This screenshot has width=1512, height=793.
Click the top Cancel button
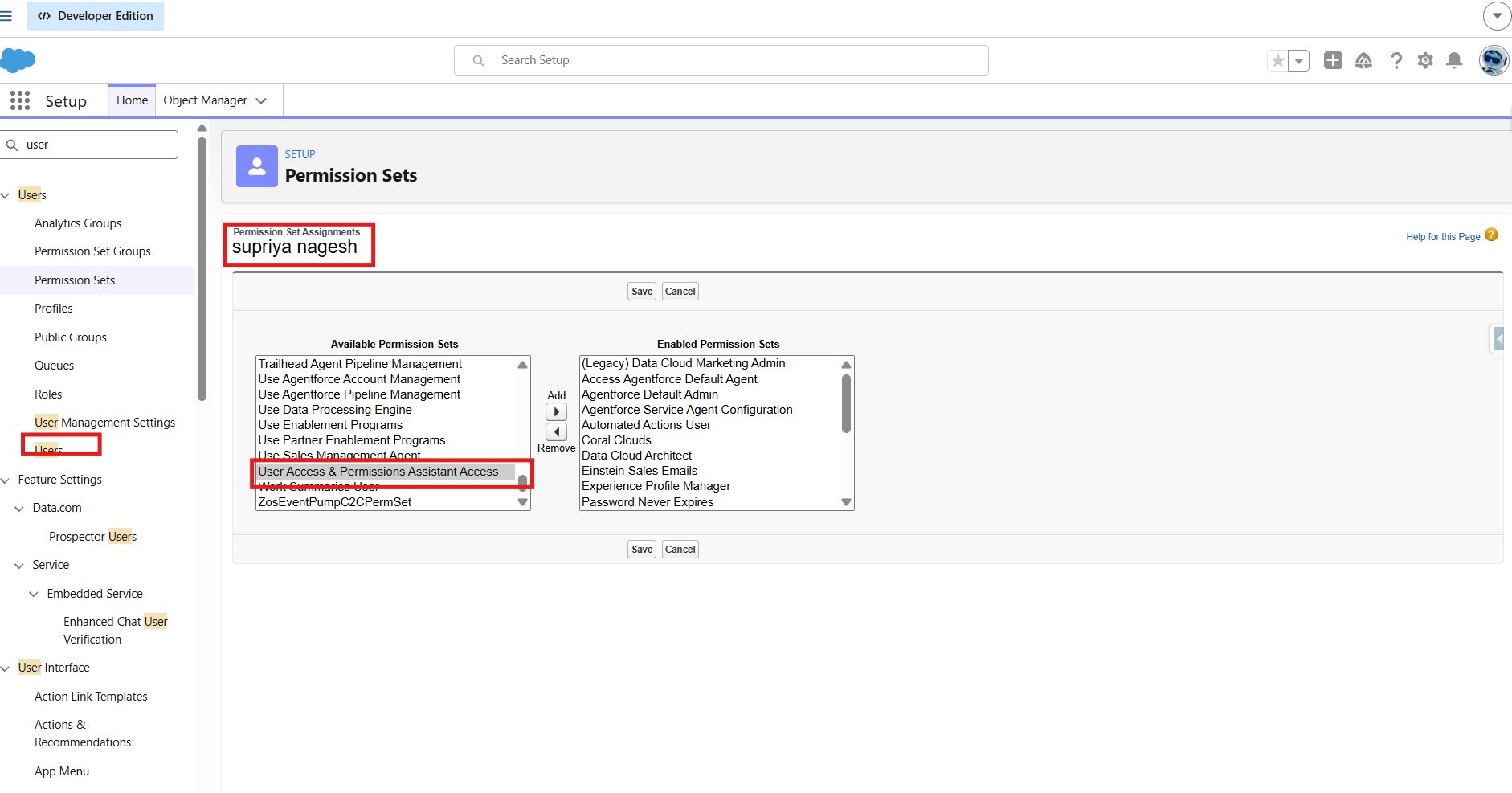pyautogui.click(x=680, y=292)
